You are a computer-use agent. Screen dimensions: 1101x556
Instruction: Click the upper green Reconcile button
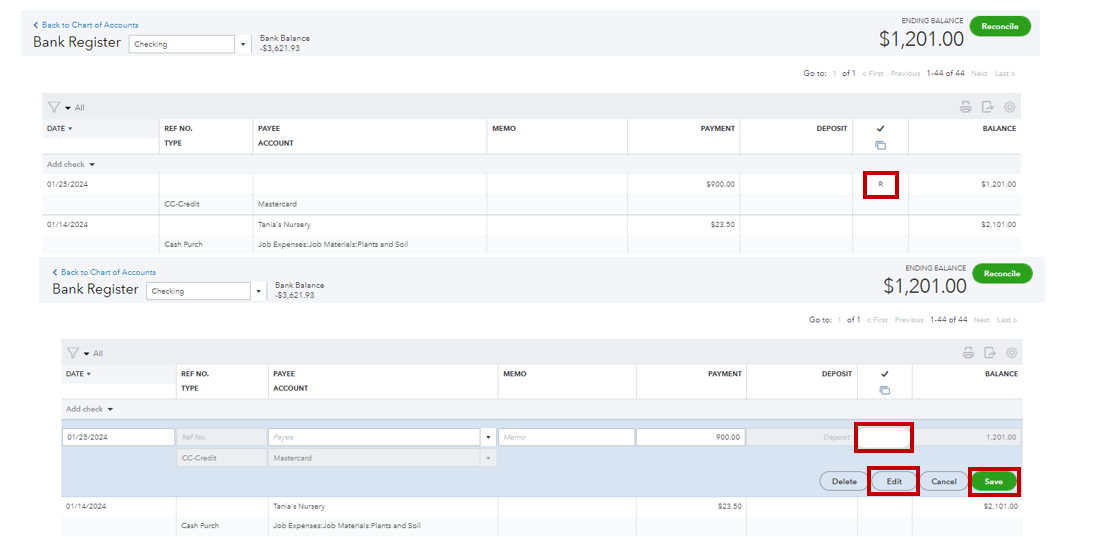coord(999,26)
